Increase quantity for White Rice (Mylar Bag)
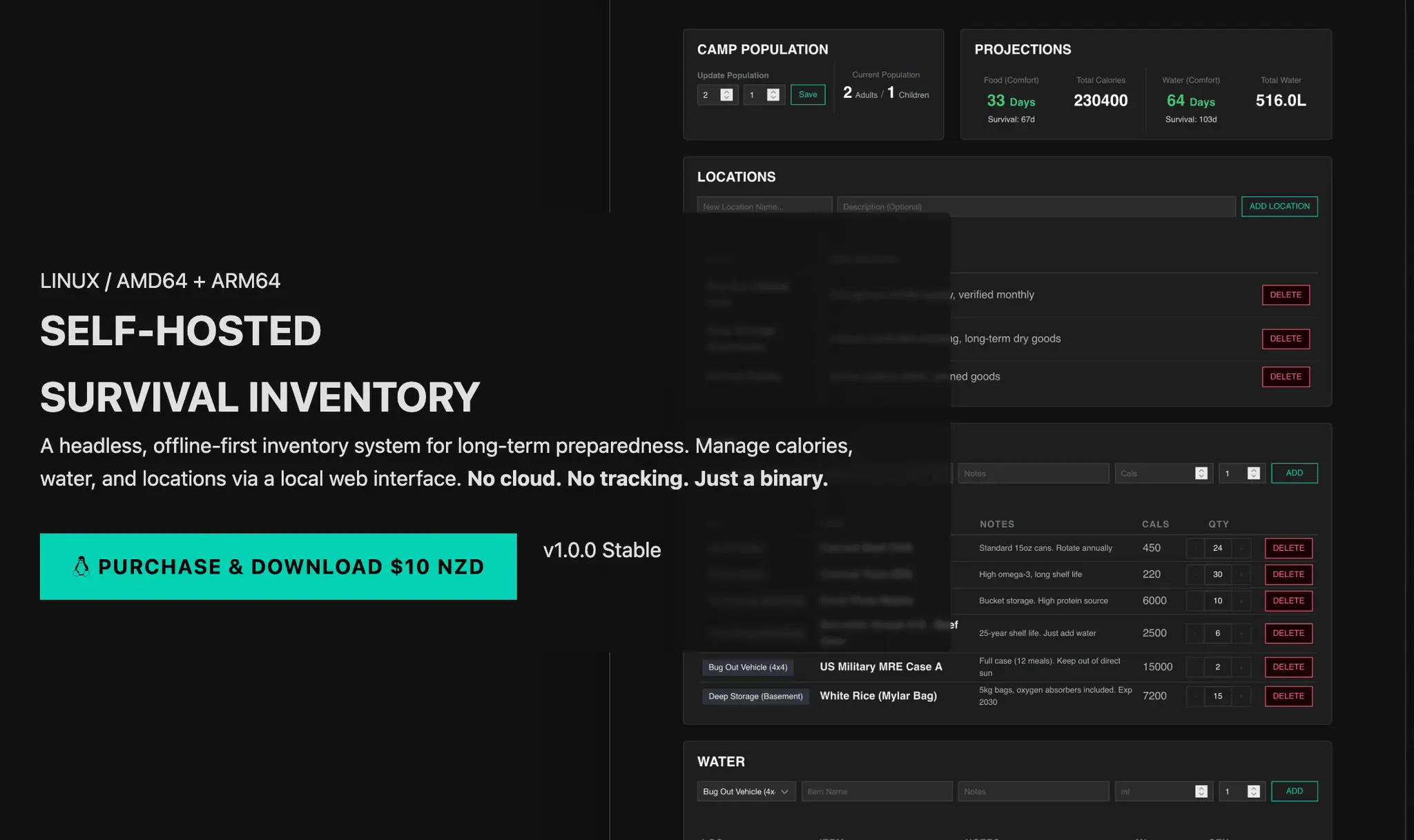The image size is (1414, 840). coord(1241,696)
